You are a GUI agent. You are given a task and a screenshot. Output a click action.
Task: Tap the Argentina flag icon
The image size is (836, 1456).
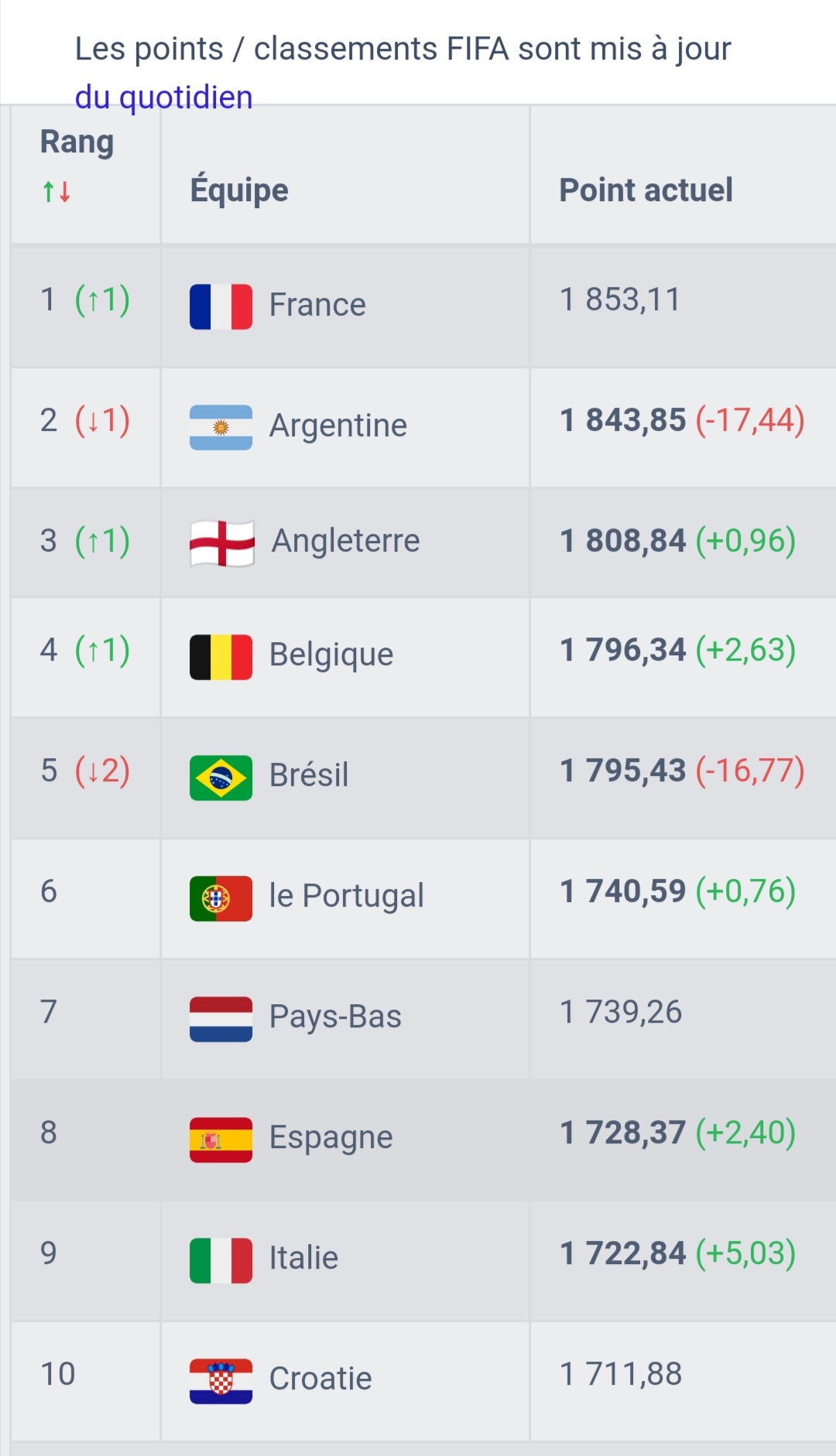[221, 427]
